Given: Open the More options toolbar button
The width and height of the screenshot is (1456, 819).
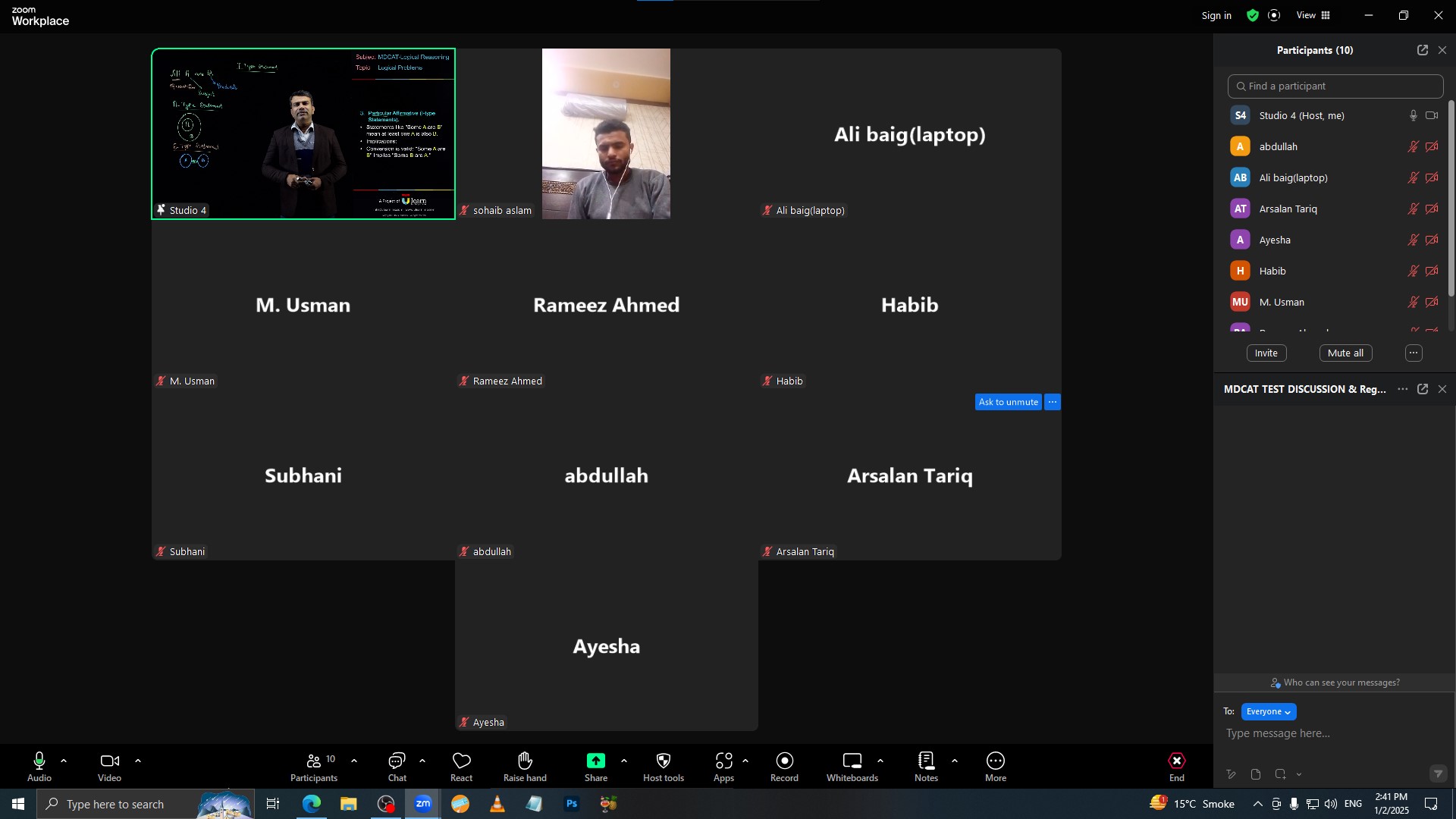Looking at the screenshot, I should pyautogui.click(x=996, y=766).
